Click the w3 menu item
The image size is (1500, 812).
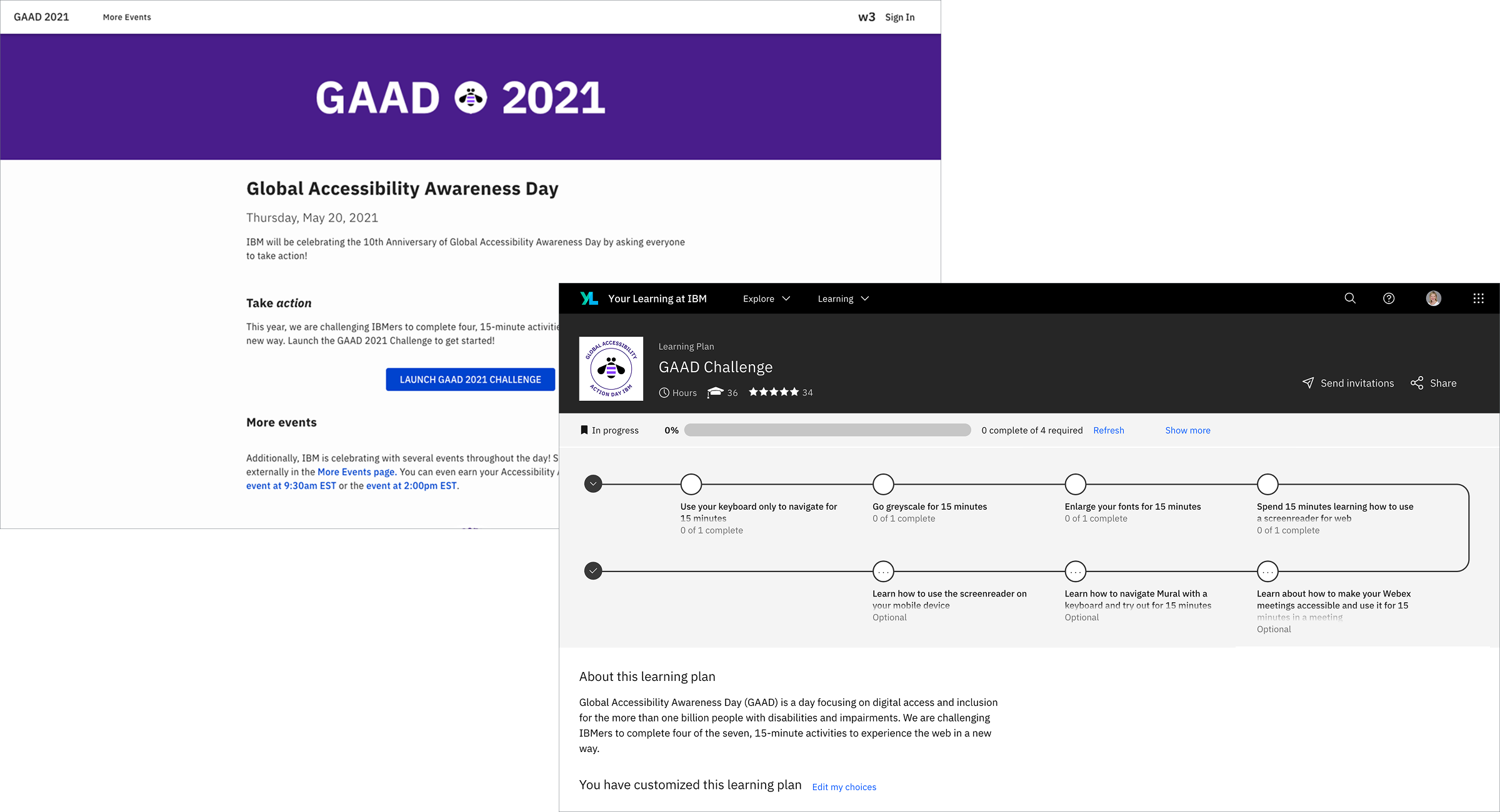click(866, 17)
